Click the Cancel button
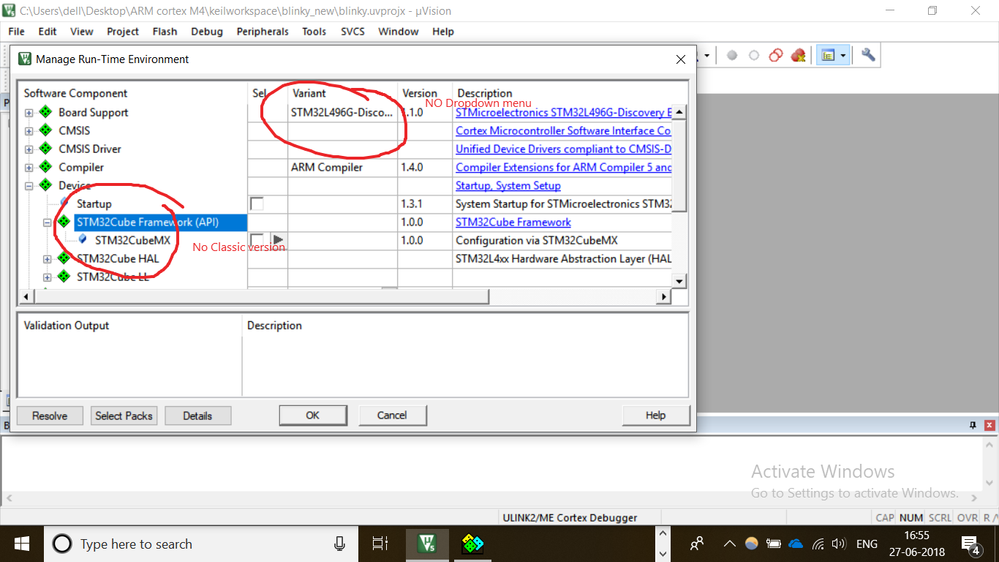Image resolution: width=999 pixels, height=562 pixels. (x=392, y=415)
